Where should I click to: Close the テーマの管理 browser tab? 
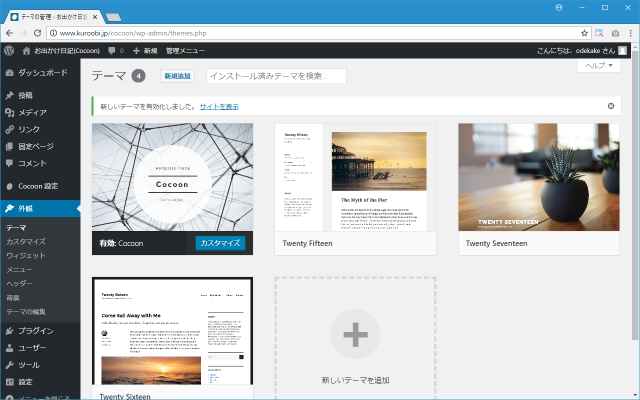tap(95, 17)
